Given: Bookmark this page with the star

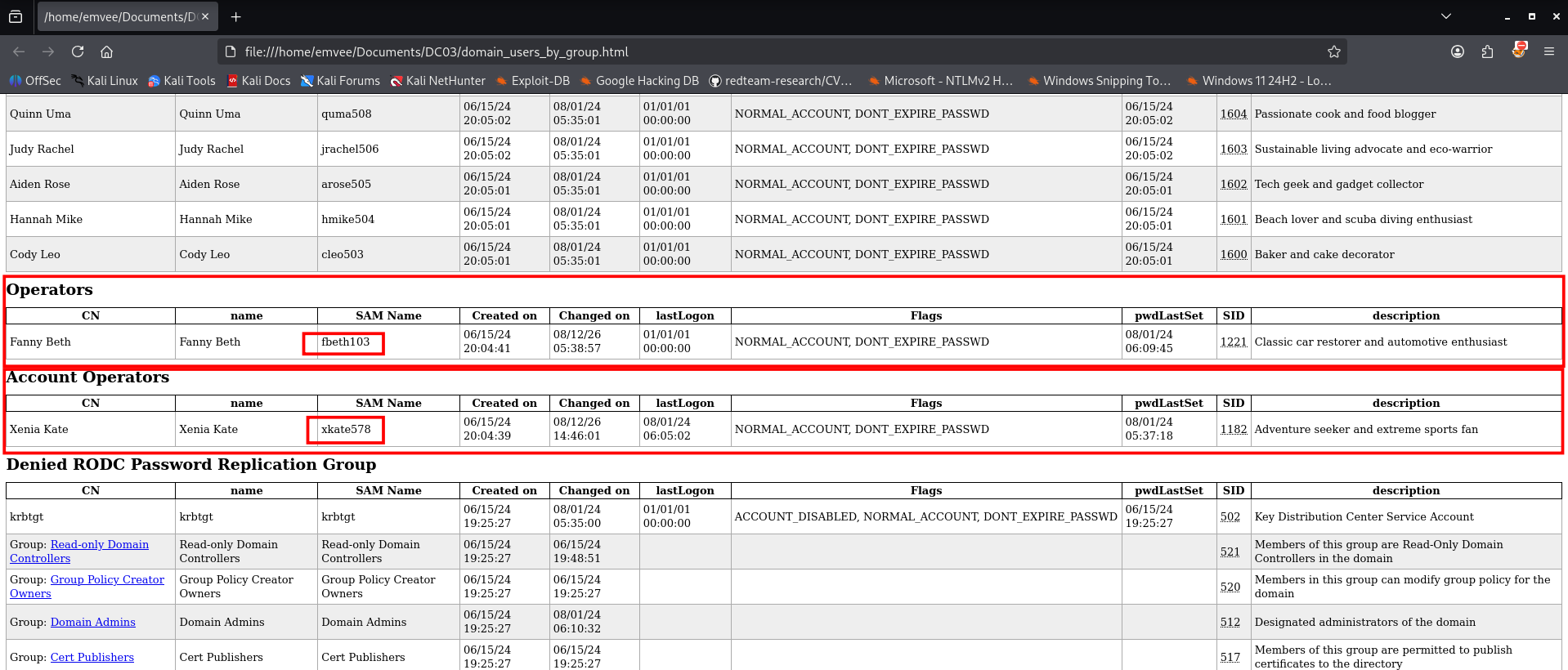Looking at the screenshot, I should click(1334, 51).
